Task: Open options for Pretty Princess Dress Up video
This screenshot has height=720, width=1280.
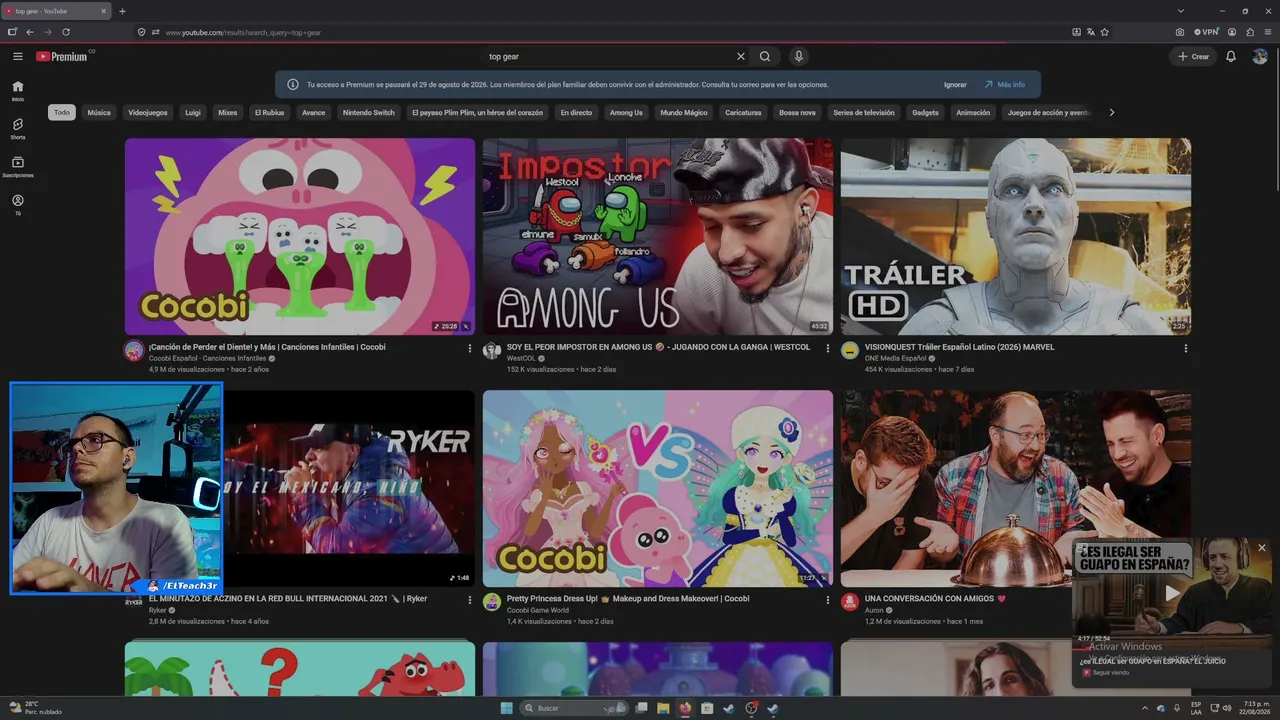Action: pos(827,600)
